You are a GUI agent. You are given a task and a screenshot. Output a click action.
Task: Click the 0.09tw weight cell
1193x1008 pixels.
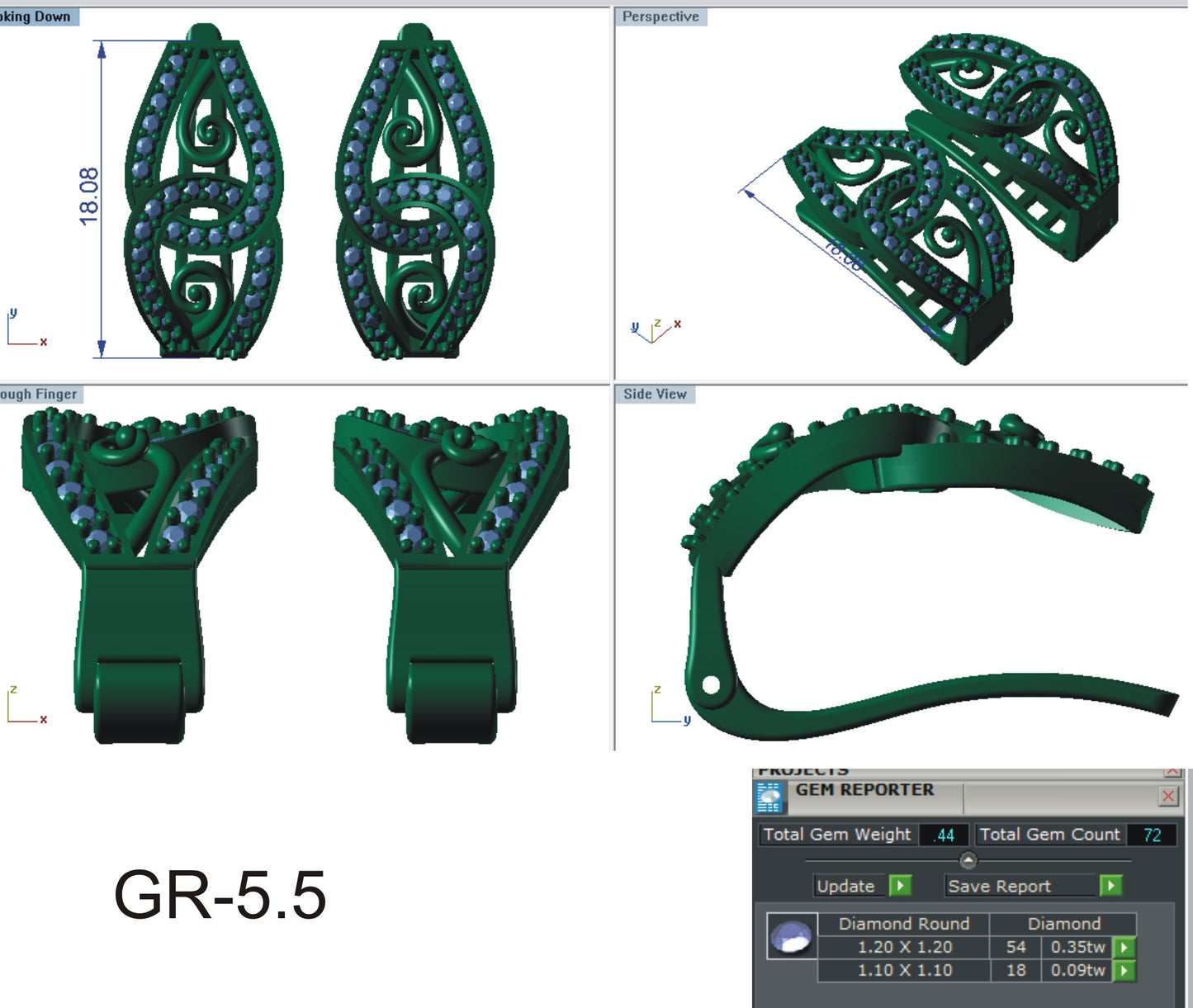pyautogui.click(x=1077, y=970)
